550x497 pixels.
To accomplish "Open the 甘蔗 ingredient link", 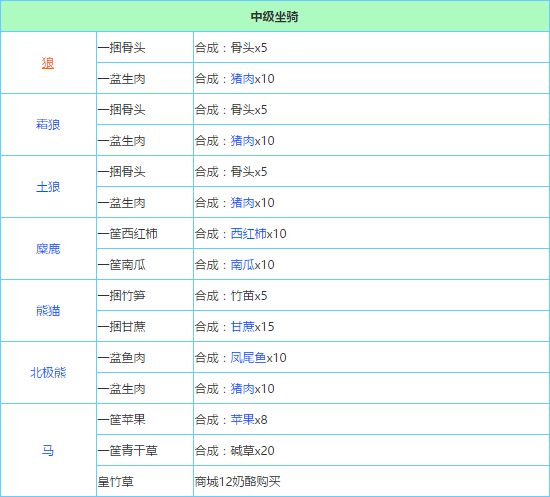I will 242,327.
